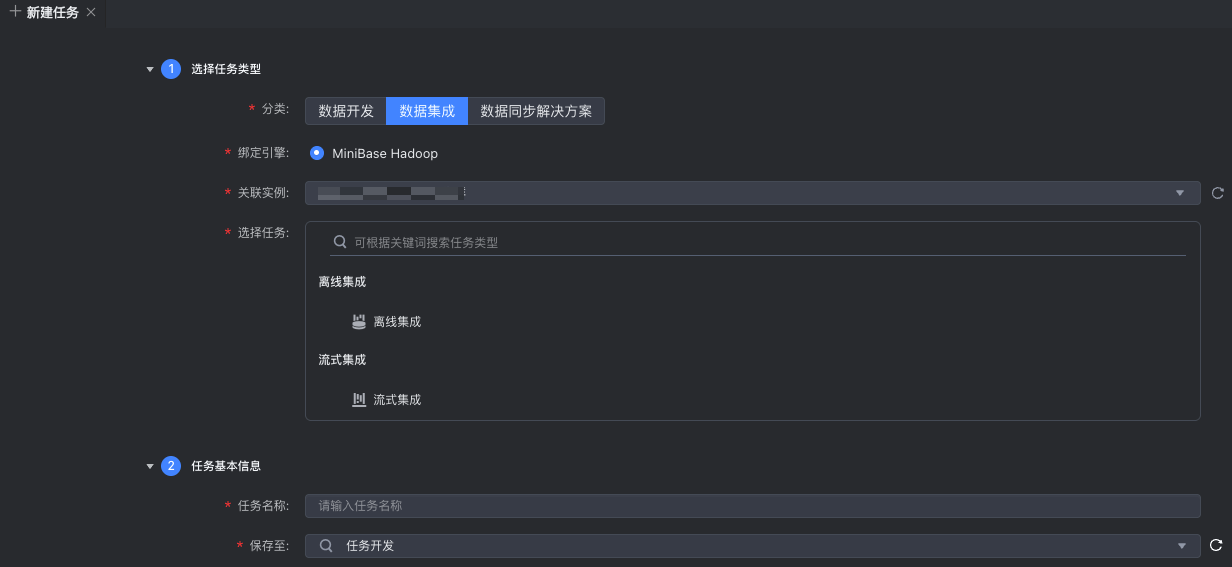This screenshot has width=1232, height=567.
Task: Switch to the 新建任务 tab
Action: click(x=53, y=12)
